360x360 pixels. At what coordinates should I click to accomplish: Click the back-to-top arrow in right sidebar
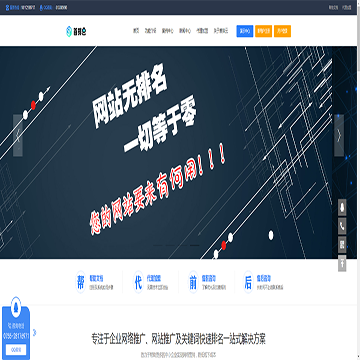pyautogui.click(x=342, y=263)
